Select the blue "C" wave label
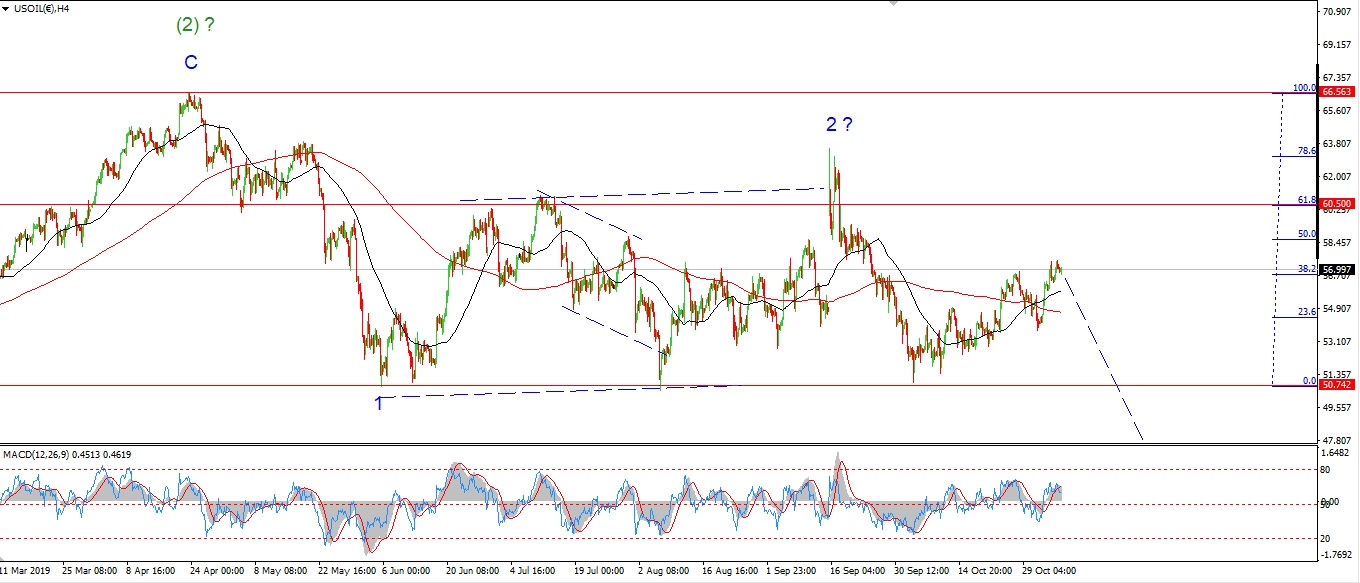Viewport: 1360px width, 583px height. coord(190,63)
